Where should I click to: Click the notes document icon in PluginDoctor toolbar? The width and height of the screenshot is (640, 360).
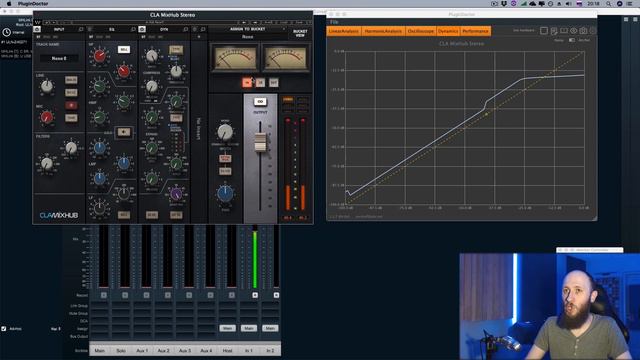pyautogui.click(x=554, y=31)
